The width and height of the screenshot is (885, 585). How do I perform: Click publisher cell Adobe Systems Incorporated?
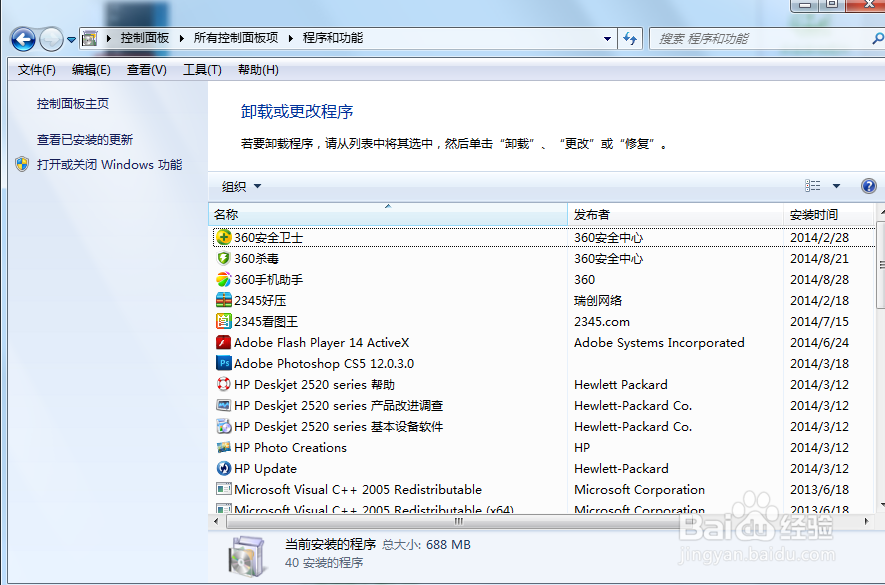pos(659,342)
